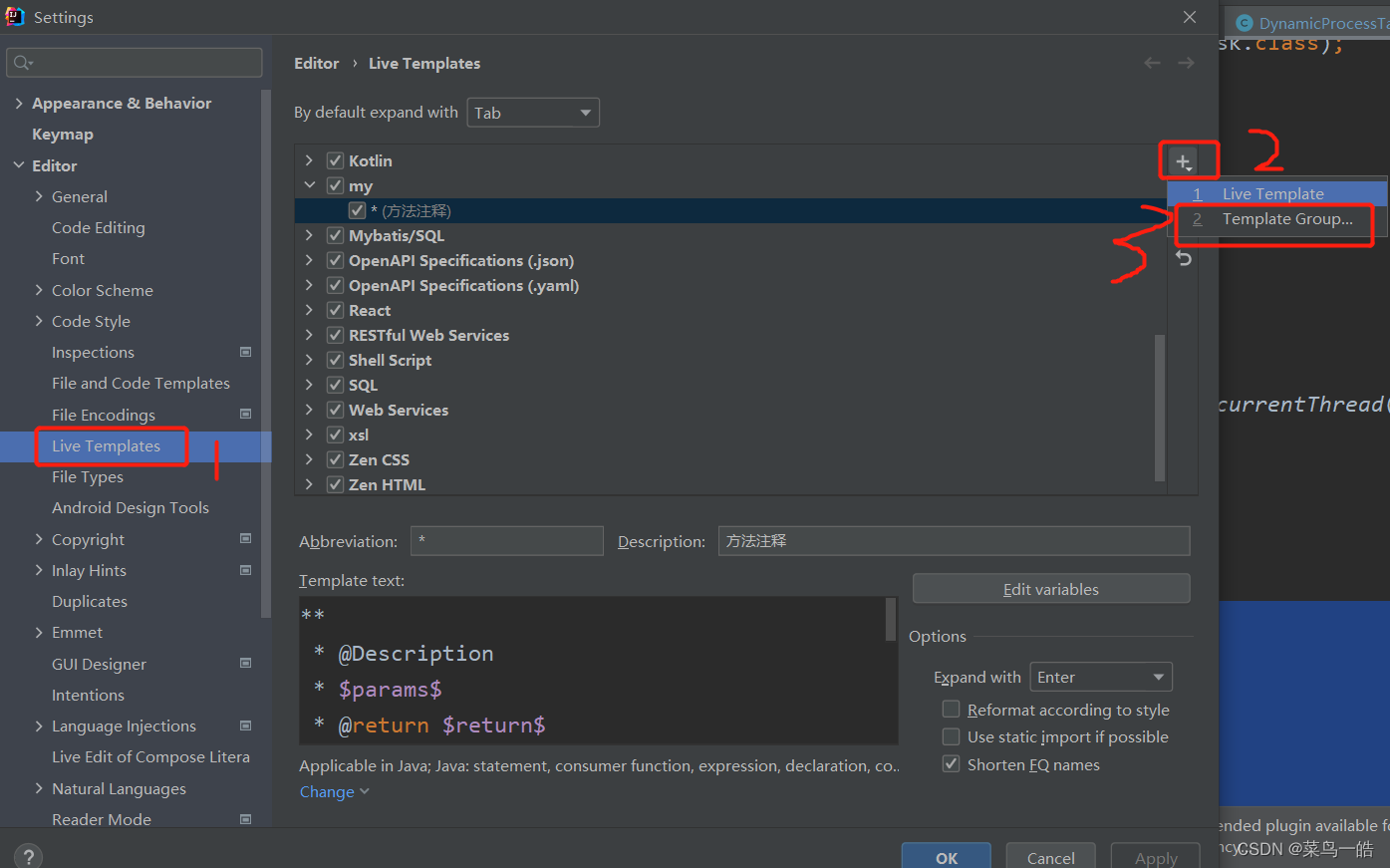1390x868 pixels.
Task: Click the OK button
Action: (947, 857)
